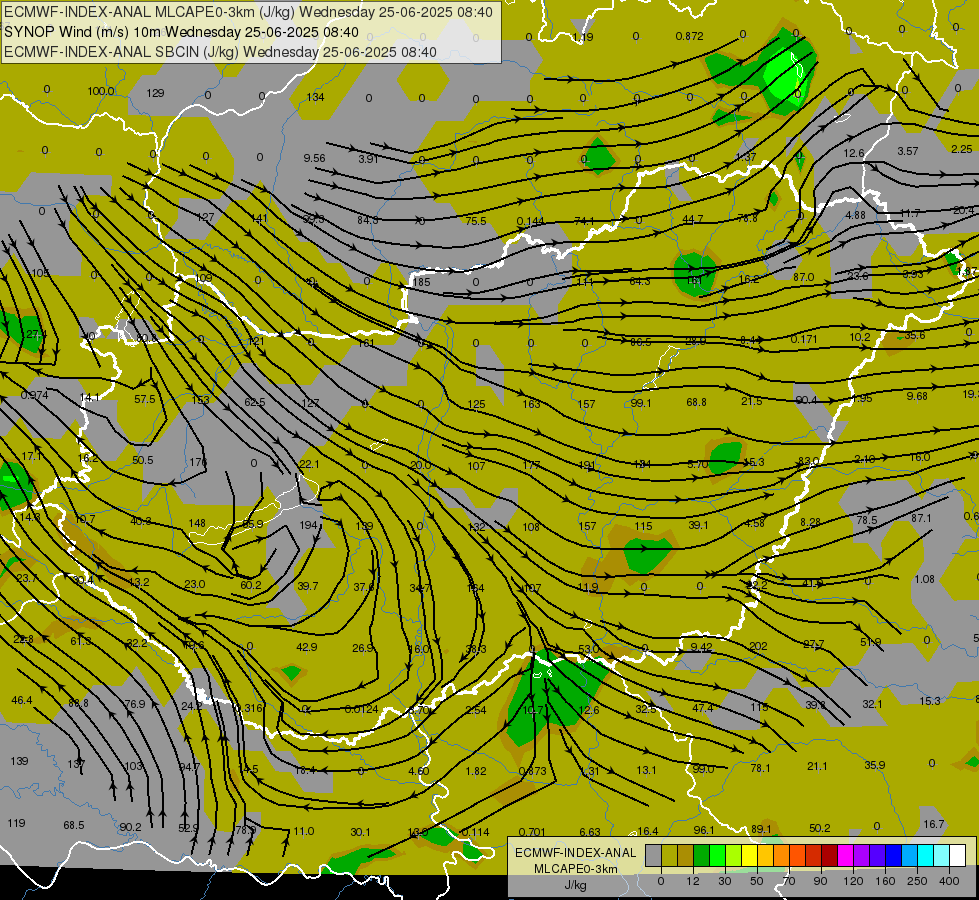Click the legend tick label '70'
The image size is (979, 900).
pyautogui.click(x=789, y=881)
